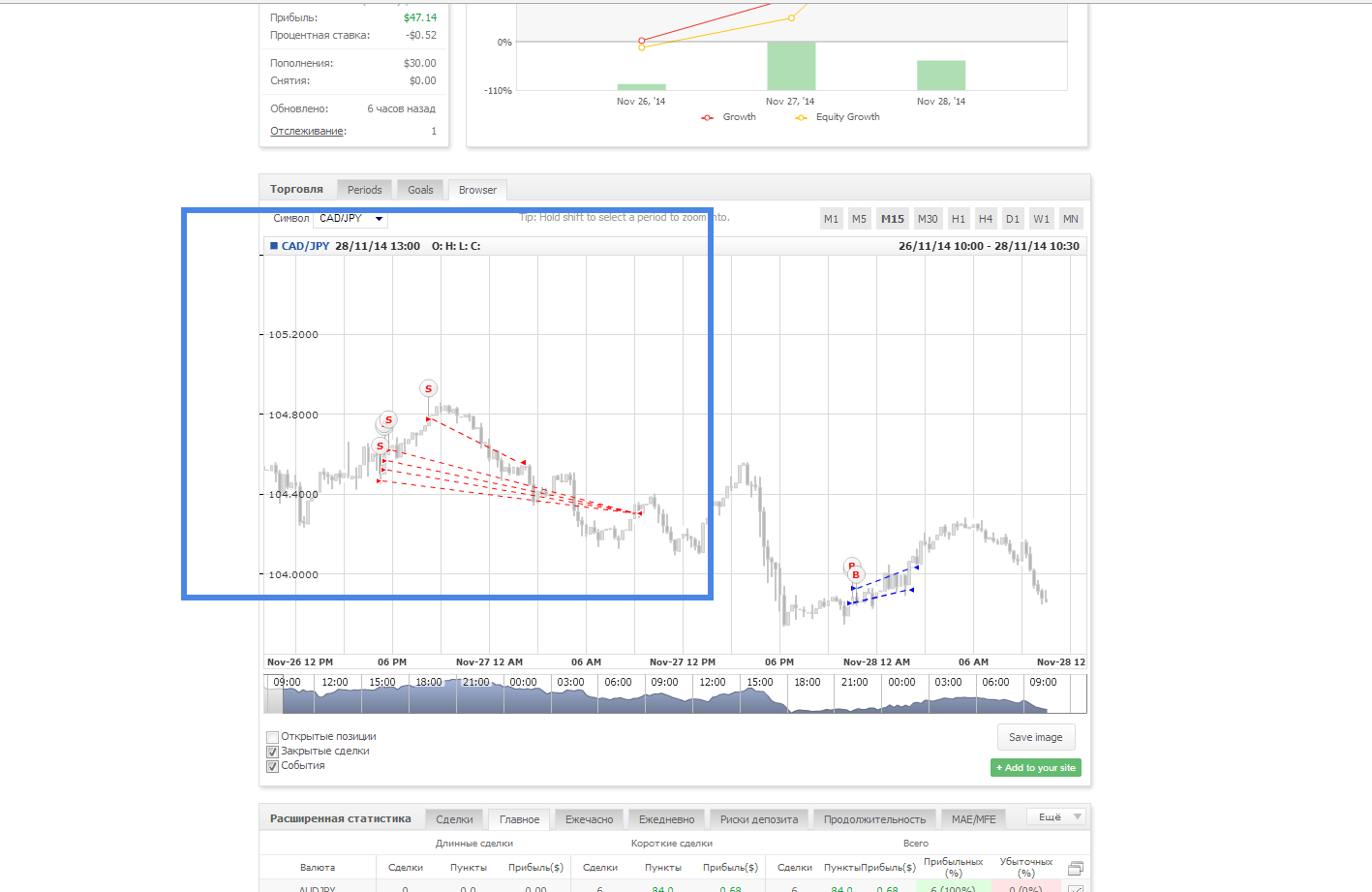This screenshot has width=1372, height=892.
Task: Click the 105.2000 price axis label
Action: [x=293, y=335]
